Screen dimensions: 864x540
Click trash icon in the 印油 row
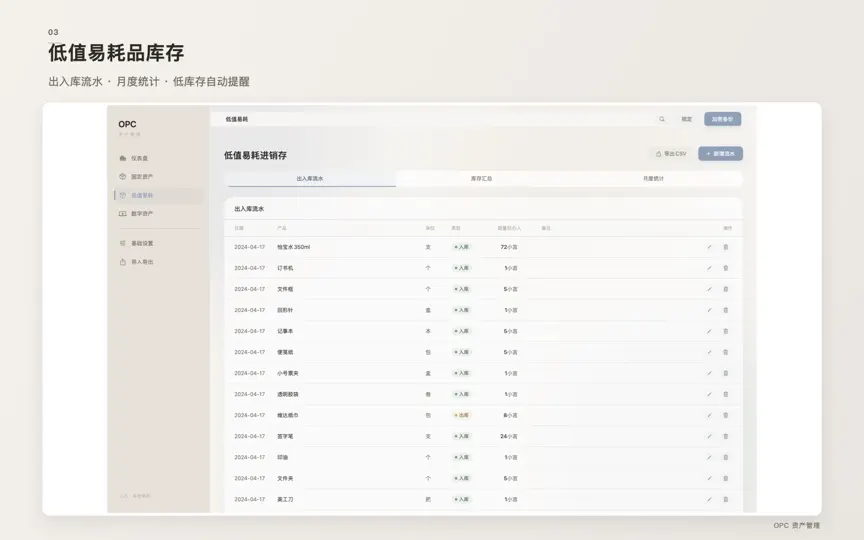[x=726, y=457]
